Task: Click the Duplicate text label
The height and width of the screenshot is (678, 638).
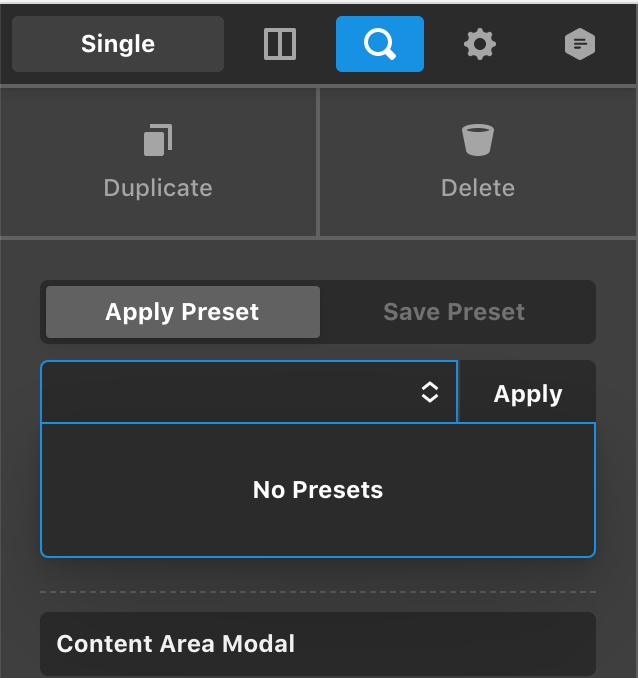Action: (158, 188)
